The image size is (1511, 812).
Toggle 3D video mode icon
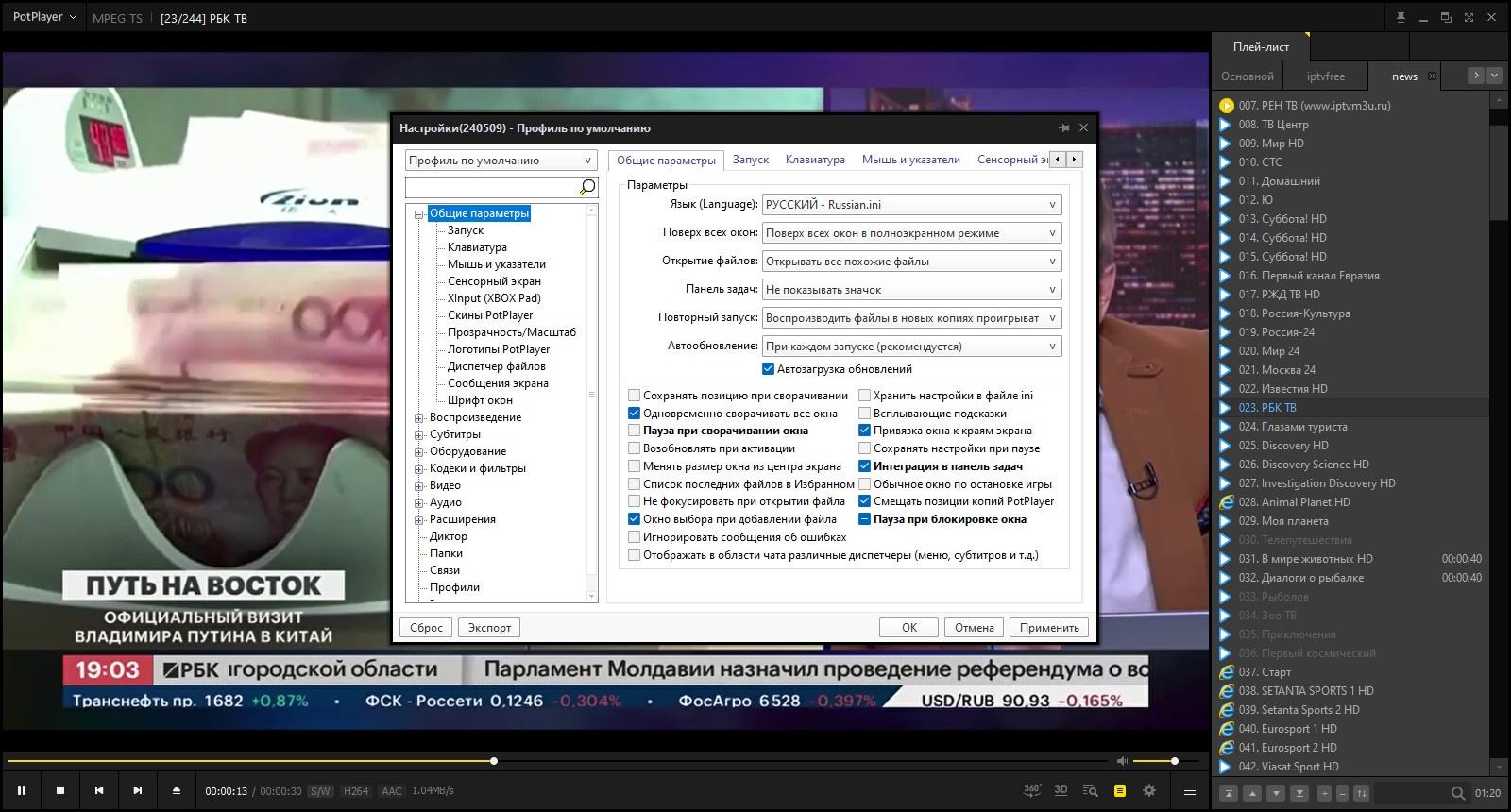point(1061,790)
